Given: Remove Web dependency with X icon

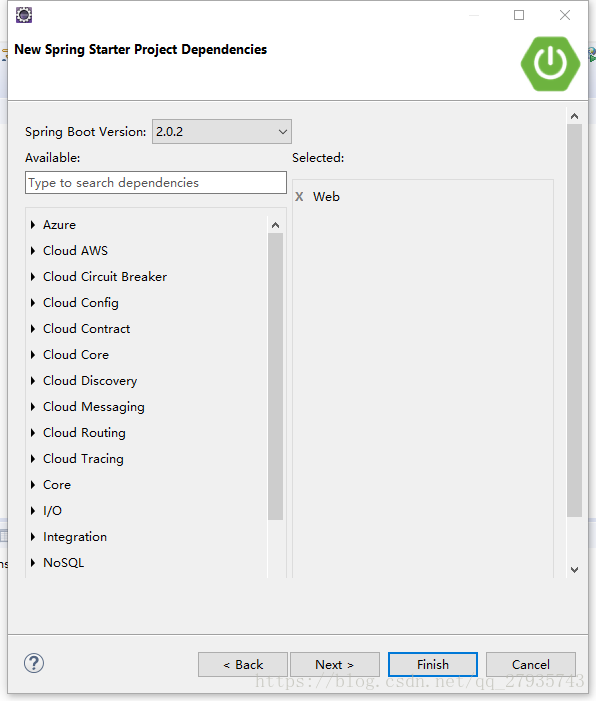Looking at the screenshot, I should [299, 197].
